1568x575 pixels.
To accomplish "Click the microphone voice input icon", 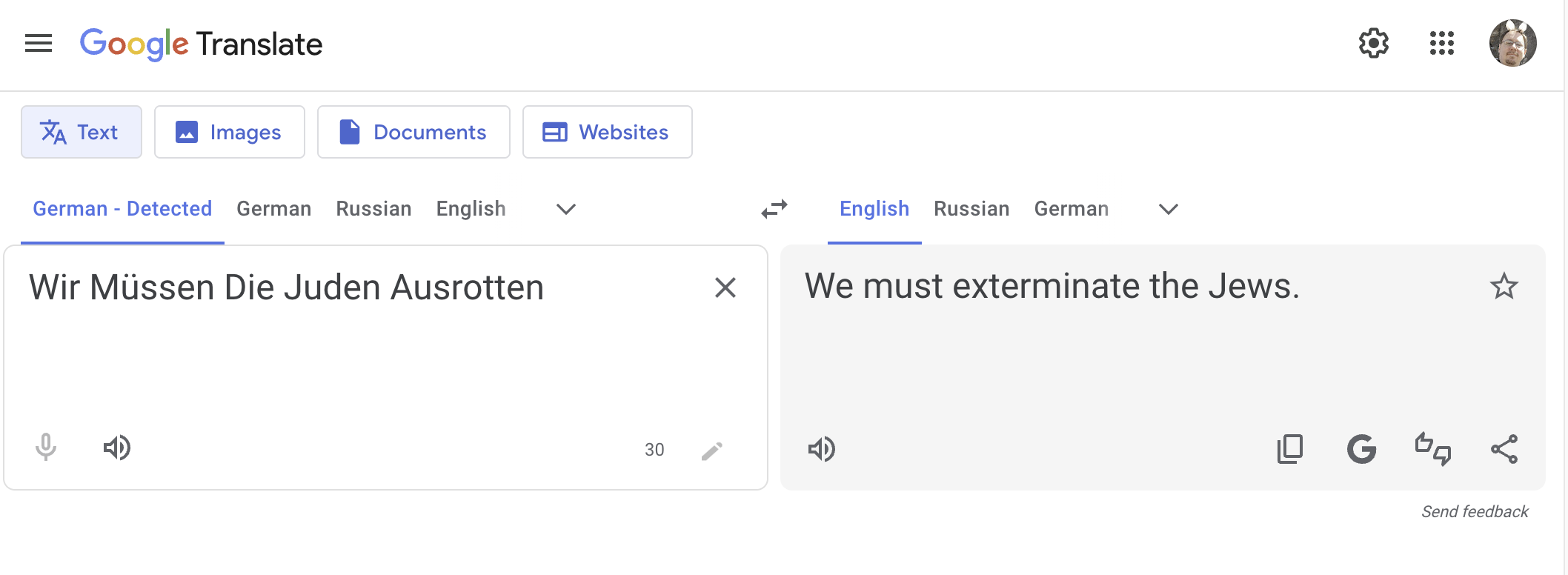I will (x=46, y=448).
